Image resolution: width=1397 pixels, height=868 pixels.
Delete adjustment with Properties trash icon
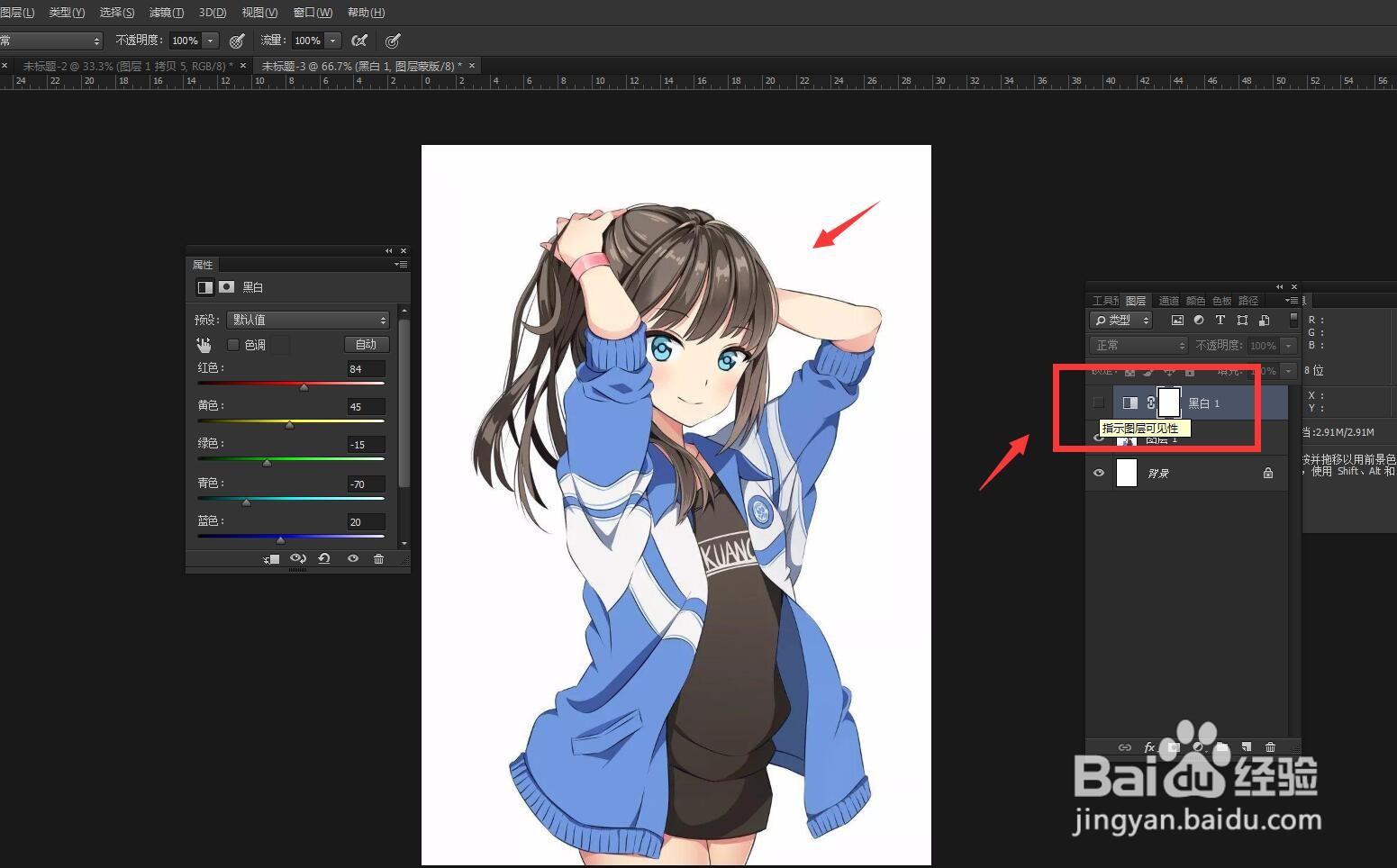pyautogui.click(x=378, y=559)
